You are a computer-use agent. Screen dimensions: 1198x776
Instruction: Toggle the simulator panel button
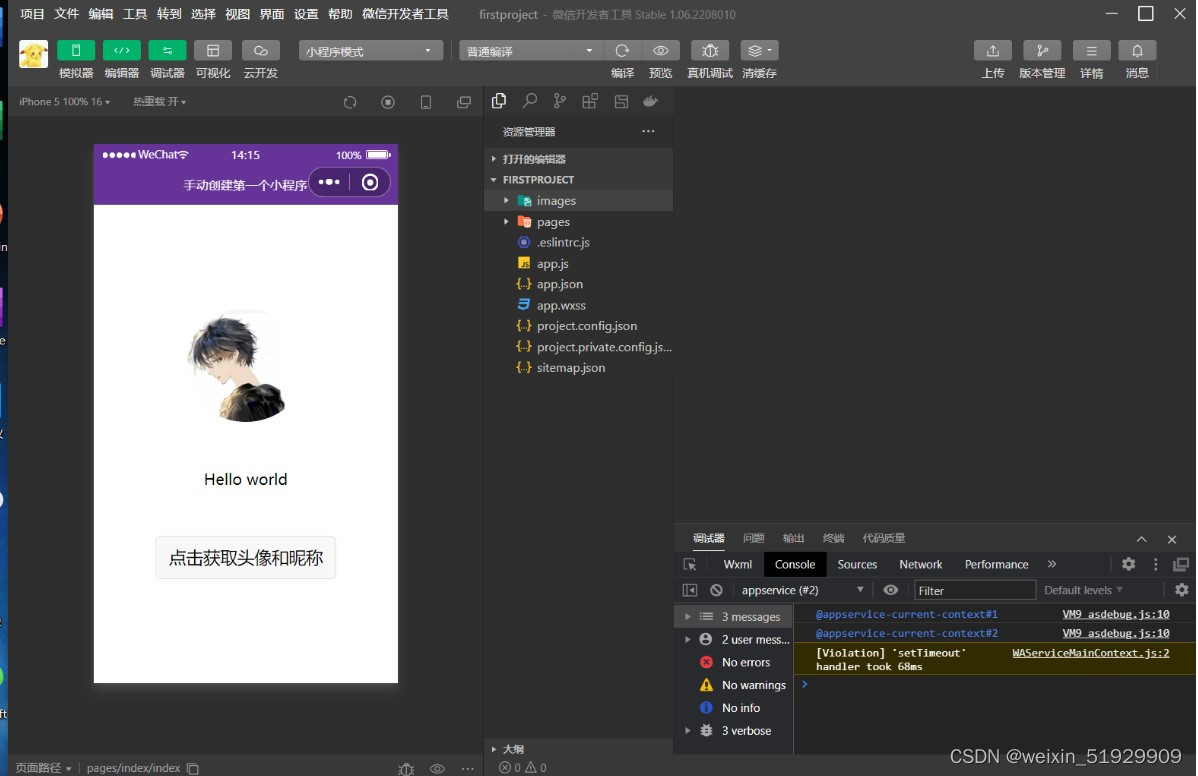tap(76, 50)
